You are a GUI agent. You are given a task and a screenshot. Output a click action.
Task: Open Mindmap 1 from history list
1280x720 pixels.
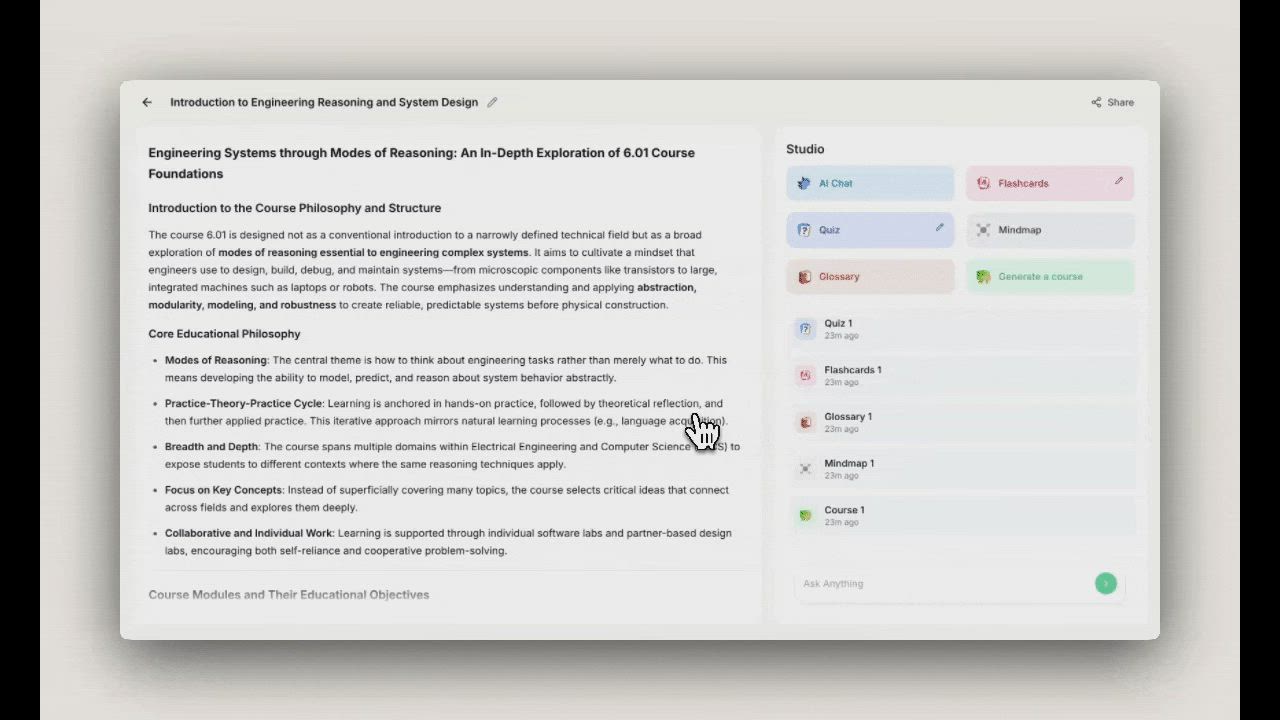tap(964, 469)
